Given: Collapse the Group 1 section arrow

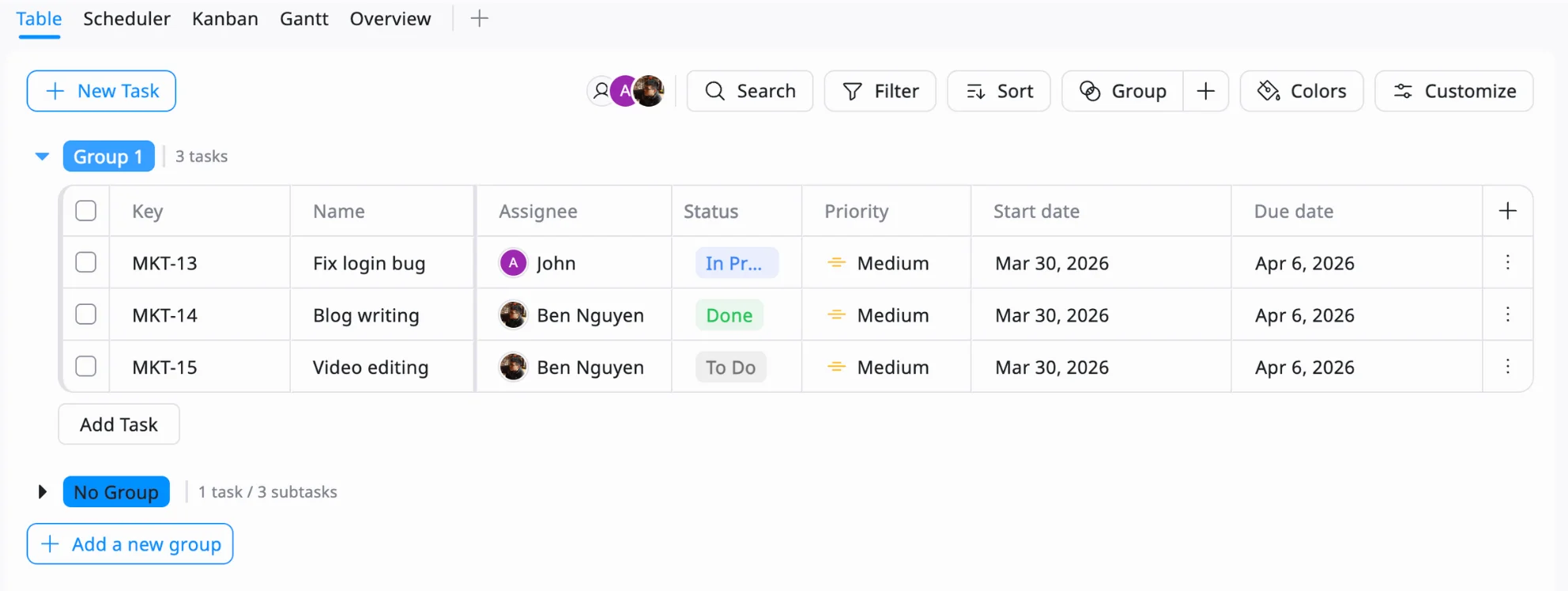Looking at the screenshot, I should pos(43,156).
